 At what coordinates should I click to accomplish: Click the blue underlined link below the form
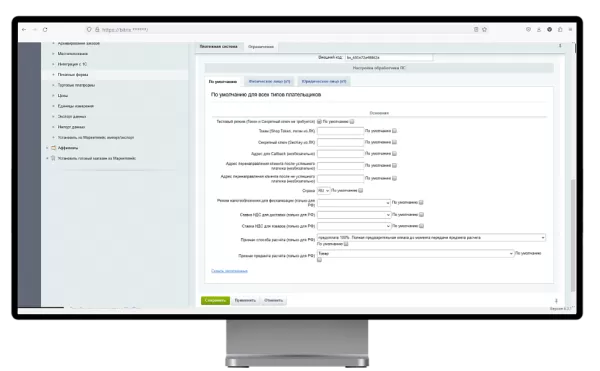pyautogui.click(x=229, y=271)
